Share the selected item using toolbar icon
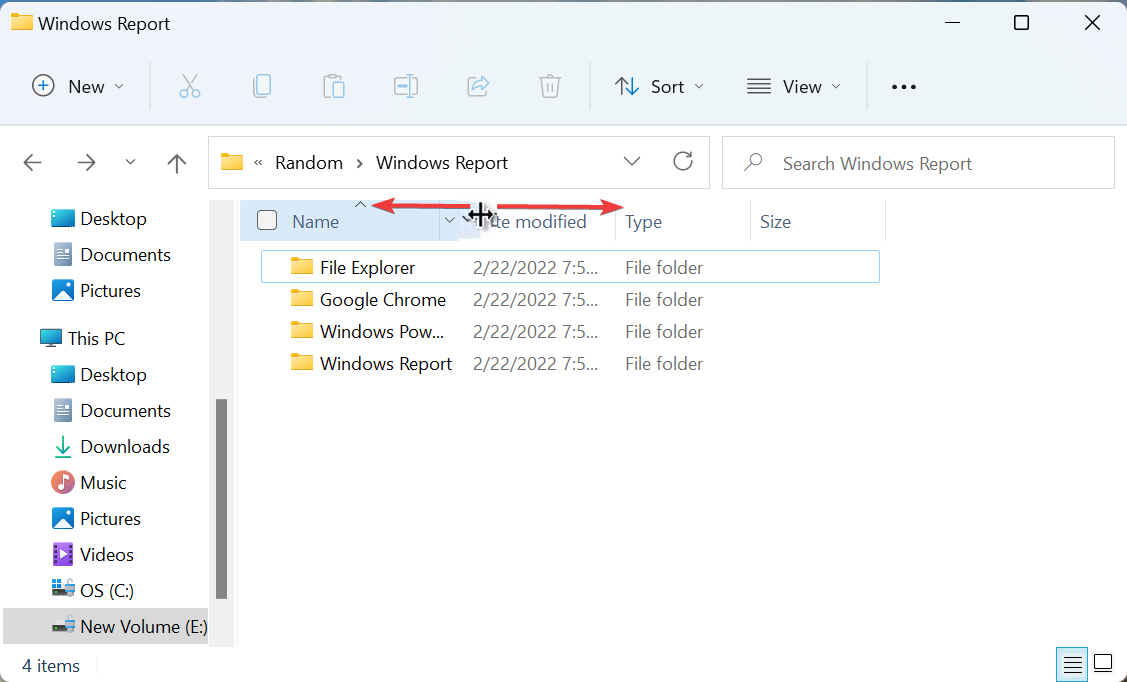Viewport: 1127px width, 682px height. pos(478,86)
